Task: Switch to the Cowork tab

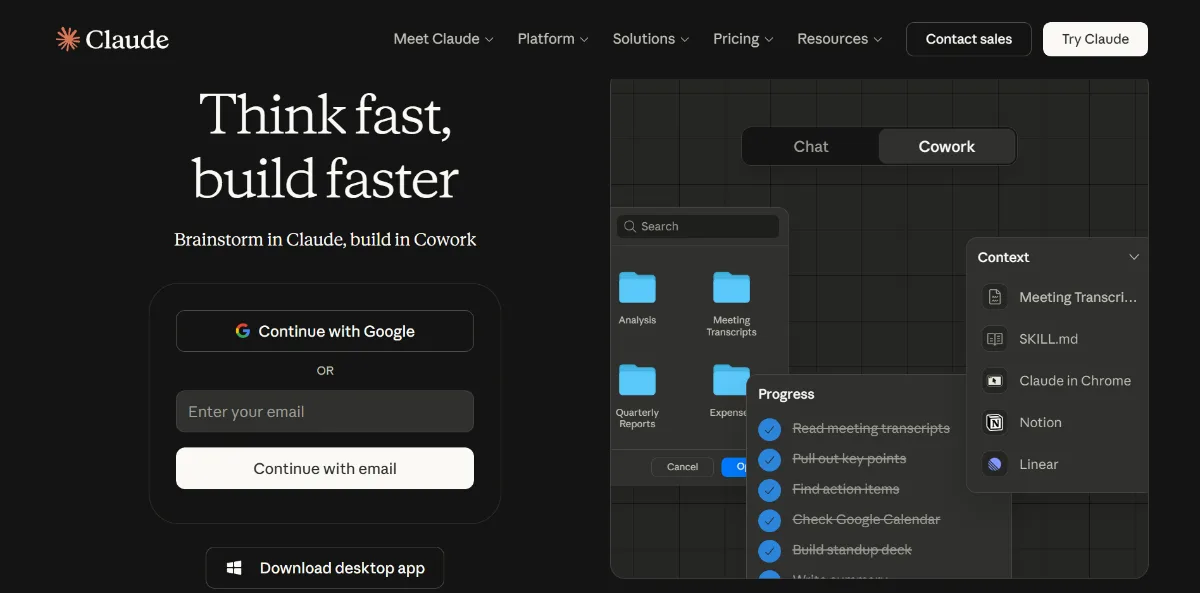Action: 947,146
